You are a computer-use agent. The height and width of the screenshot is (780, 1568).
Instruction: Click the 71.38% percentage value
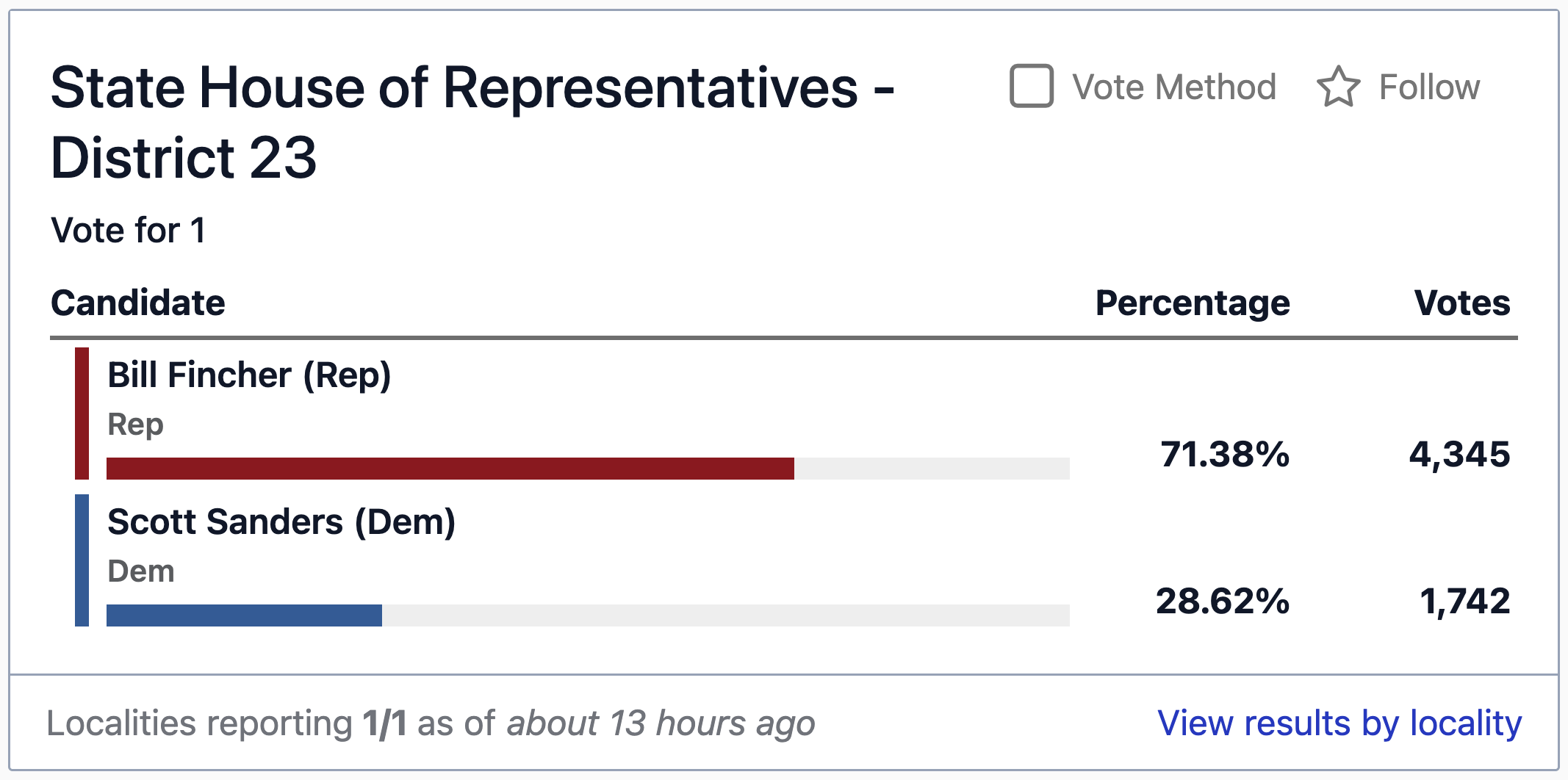1225,454
